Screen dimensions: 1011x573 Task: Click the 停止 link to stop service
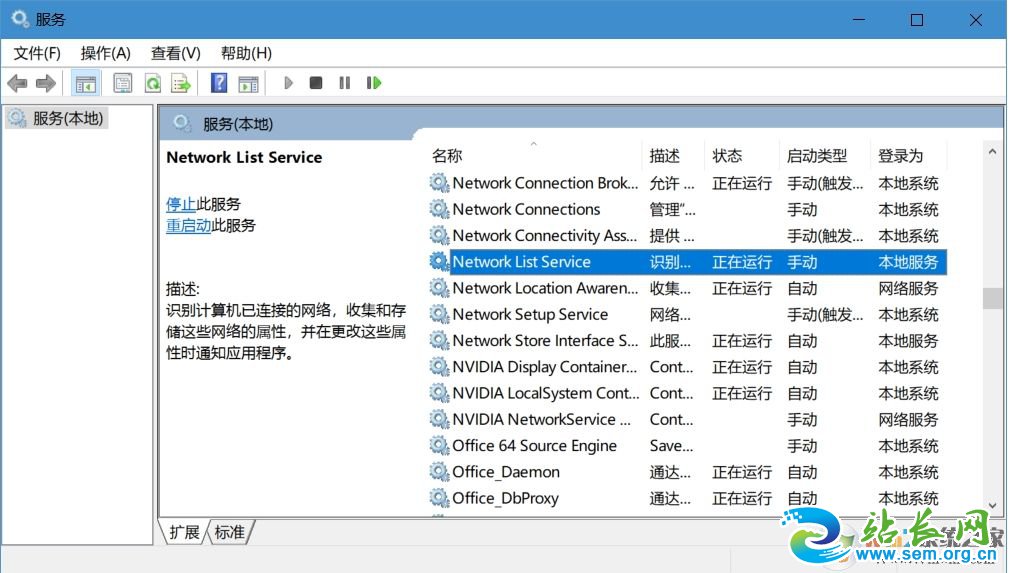pyautogui.click(x=181, y=204)
